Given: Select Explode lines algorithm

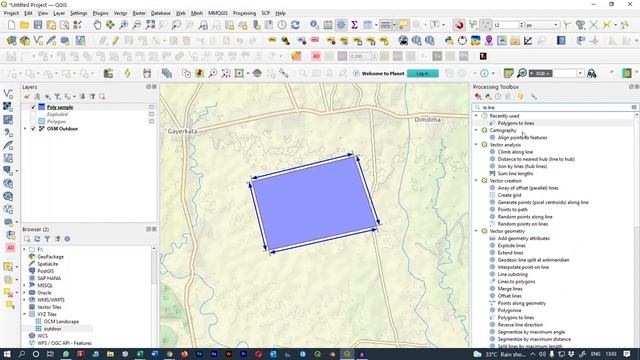Looking at the screenshot, I should tap(511, 245).
